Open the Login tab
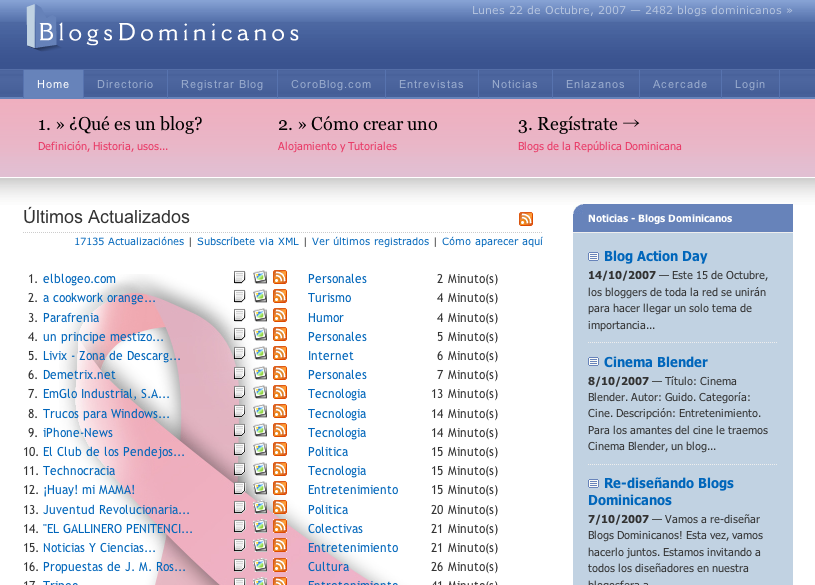This screenshot has height=585, width=815. click(x=750, y=84)
